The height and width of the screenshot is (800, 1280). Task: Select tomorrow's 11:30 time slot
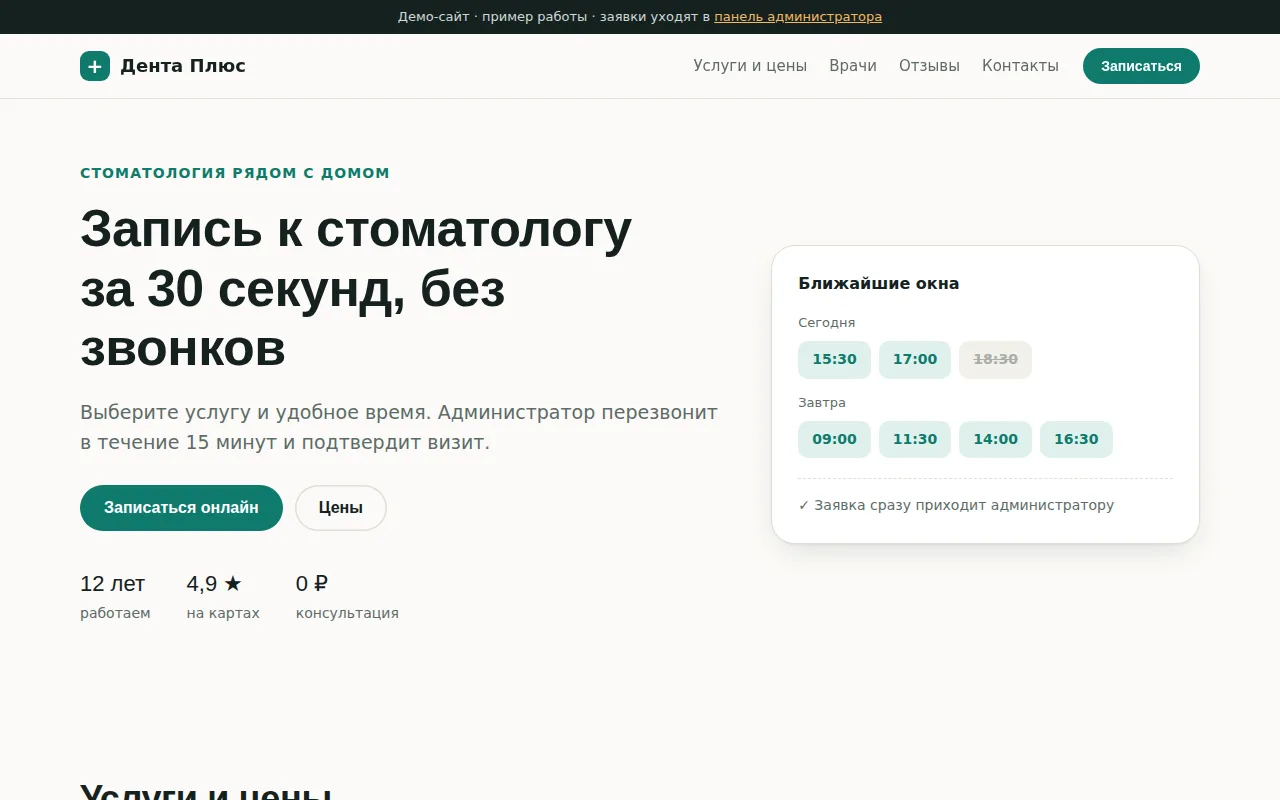[915, 440]
